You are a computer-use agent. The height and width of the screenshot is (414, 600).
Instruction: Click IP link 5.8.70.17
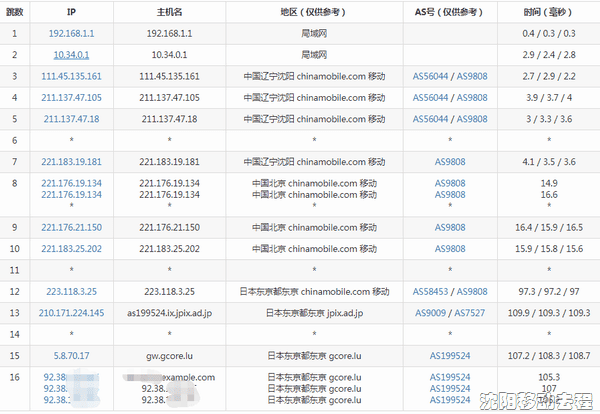(71, 356)
